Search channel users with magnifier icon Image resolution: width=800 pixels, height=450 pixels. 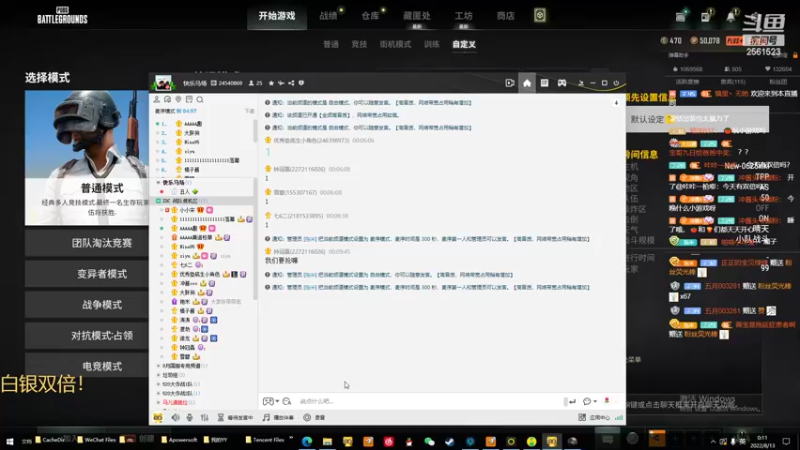pyautogui.click(x=200, y=99)
